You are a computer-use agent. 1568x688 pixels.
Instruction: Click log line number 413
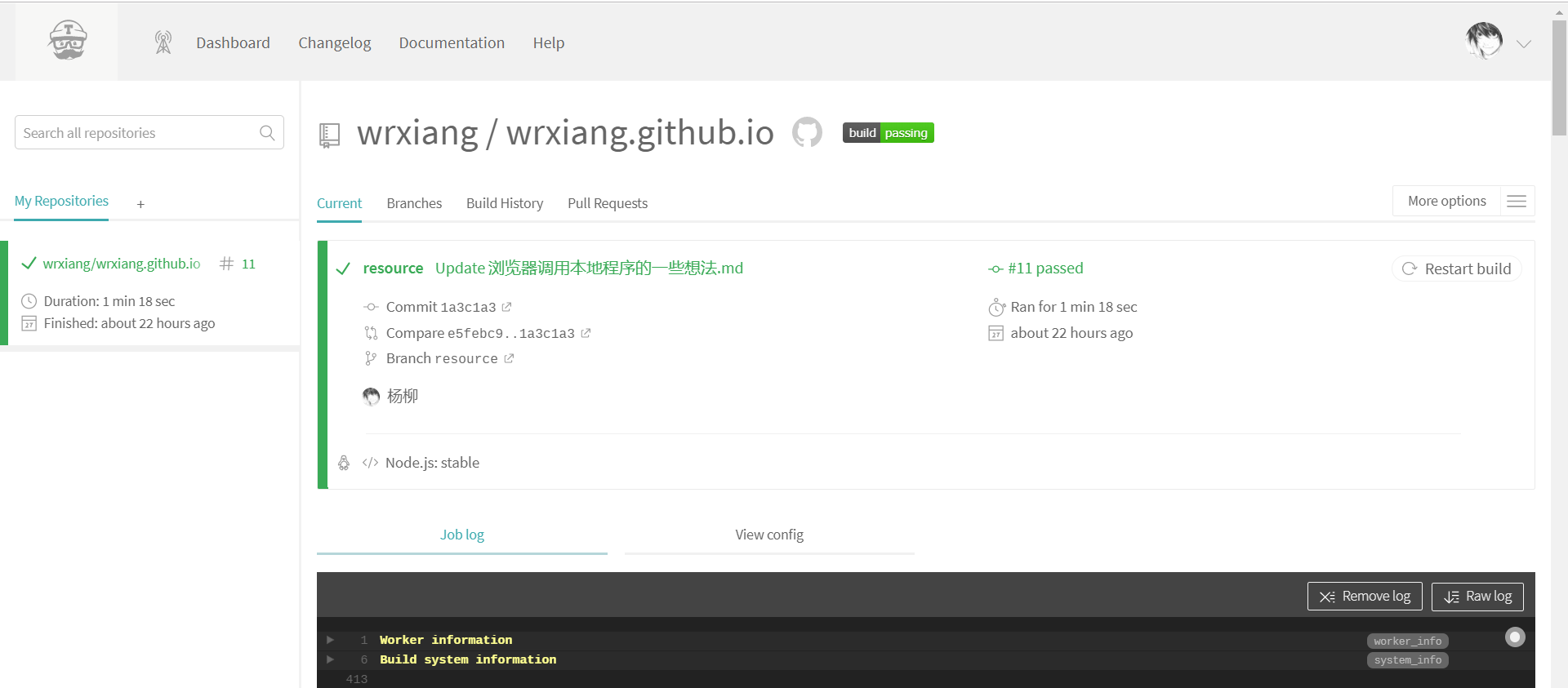pyautogui.click(x=357, y=679)
